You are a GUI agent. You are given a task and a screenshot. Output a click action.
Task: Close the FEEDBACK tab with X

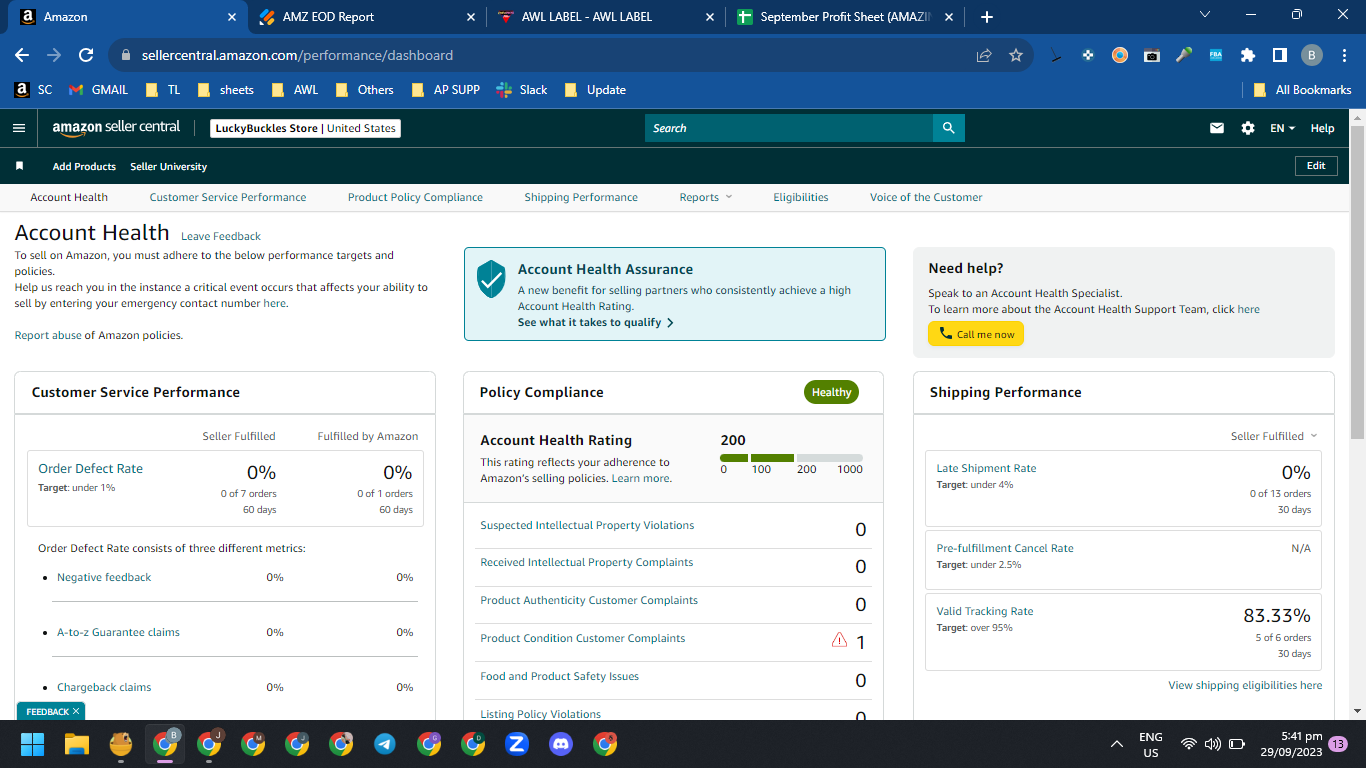point(76,712)
